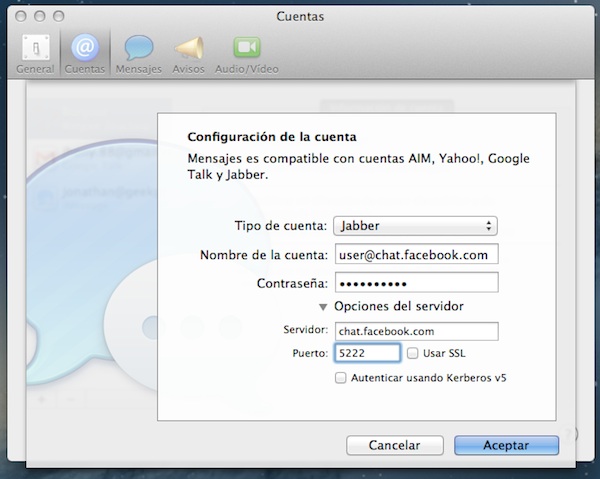Open the Avisos megaphone pane
Image resolution: width=600 pixels, height=479 pixels.
pyautogui.click(x=188, y=53)
